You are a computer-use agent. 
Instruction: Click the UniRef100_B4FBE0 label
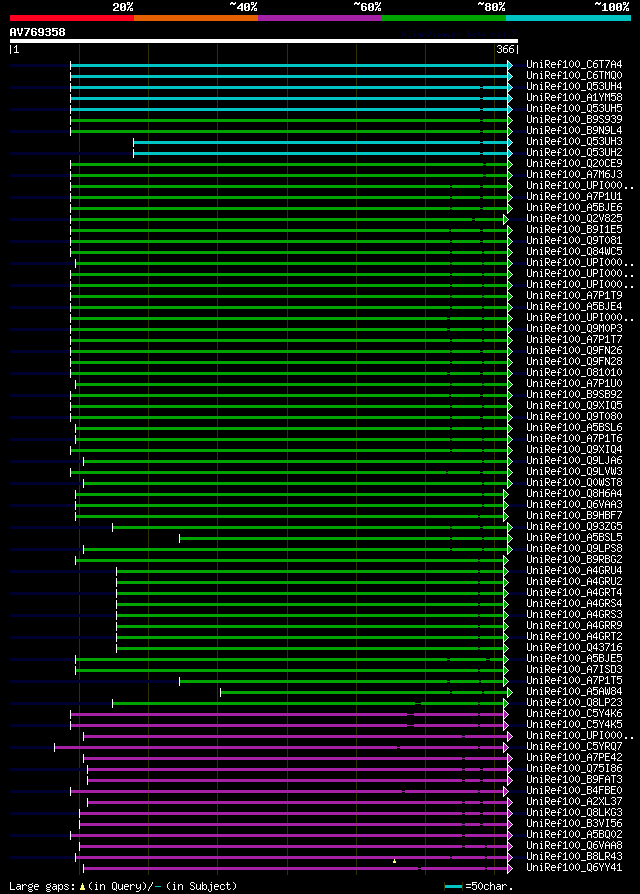574,791
